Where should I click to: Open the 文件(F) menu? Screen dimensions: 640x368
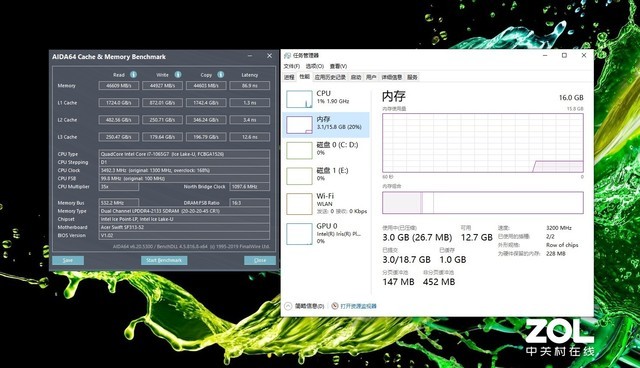point(291,66)
